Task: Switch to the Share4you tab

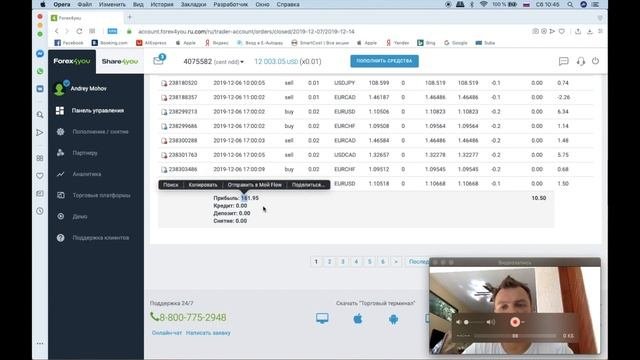Action: click(x=120, y=61)
